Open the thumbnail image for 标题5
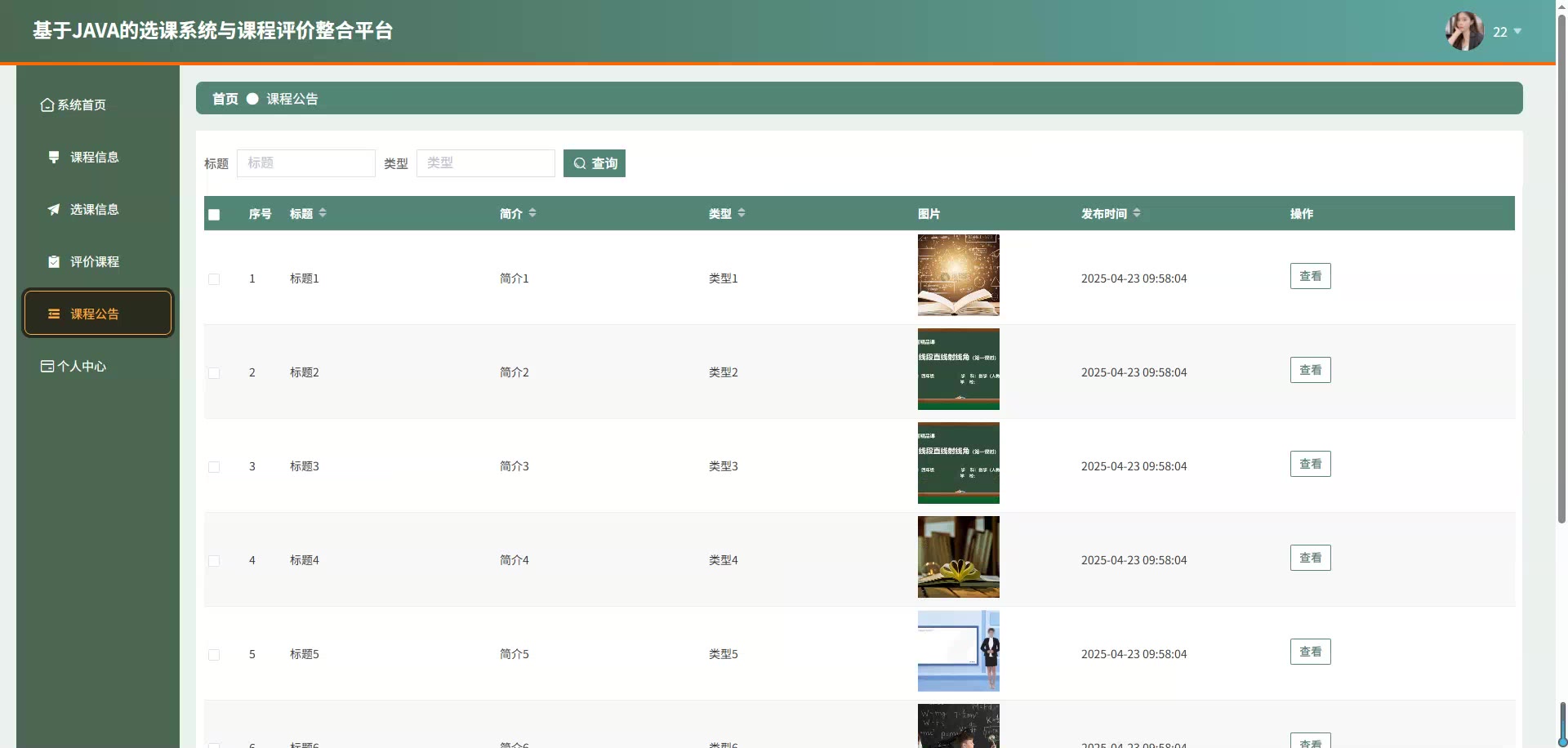 tap(958, 651)
